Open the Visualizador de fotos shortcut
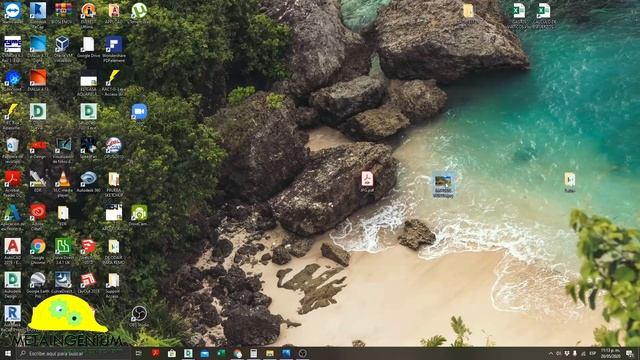The width and height of the screenshot is (640, 360). tap(63, 145)
